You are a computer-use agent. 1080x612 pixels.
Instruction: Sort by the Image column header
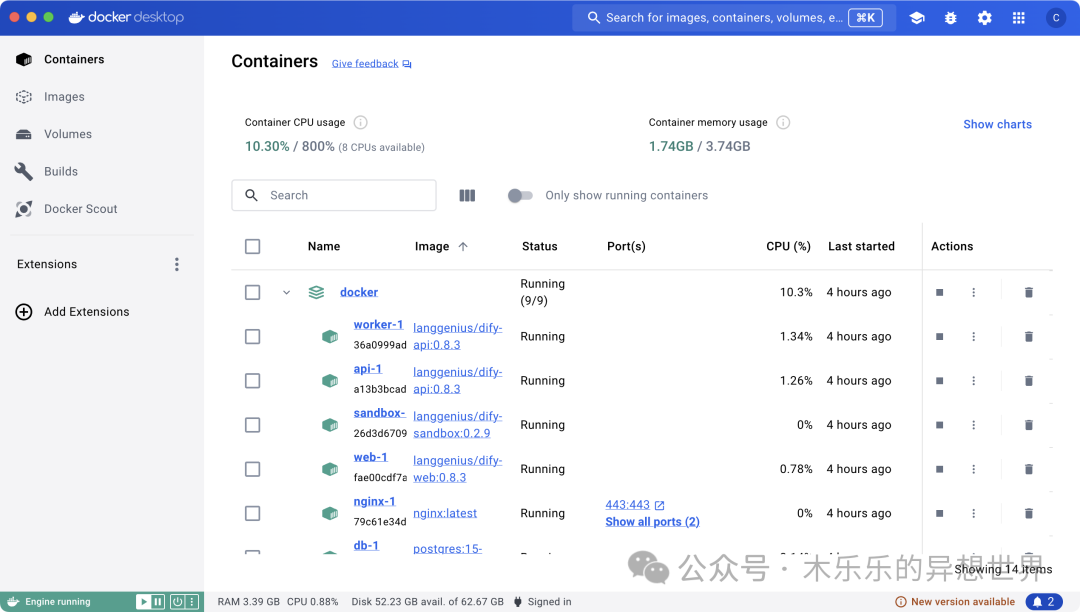(x=441, y=246)
